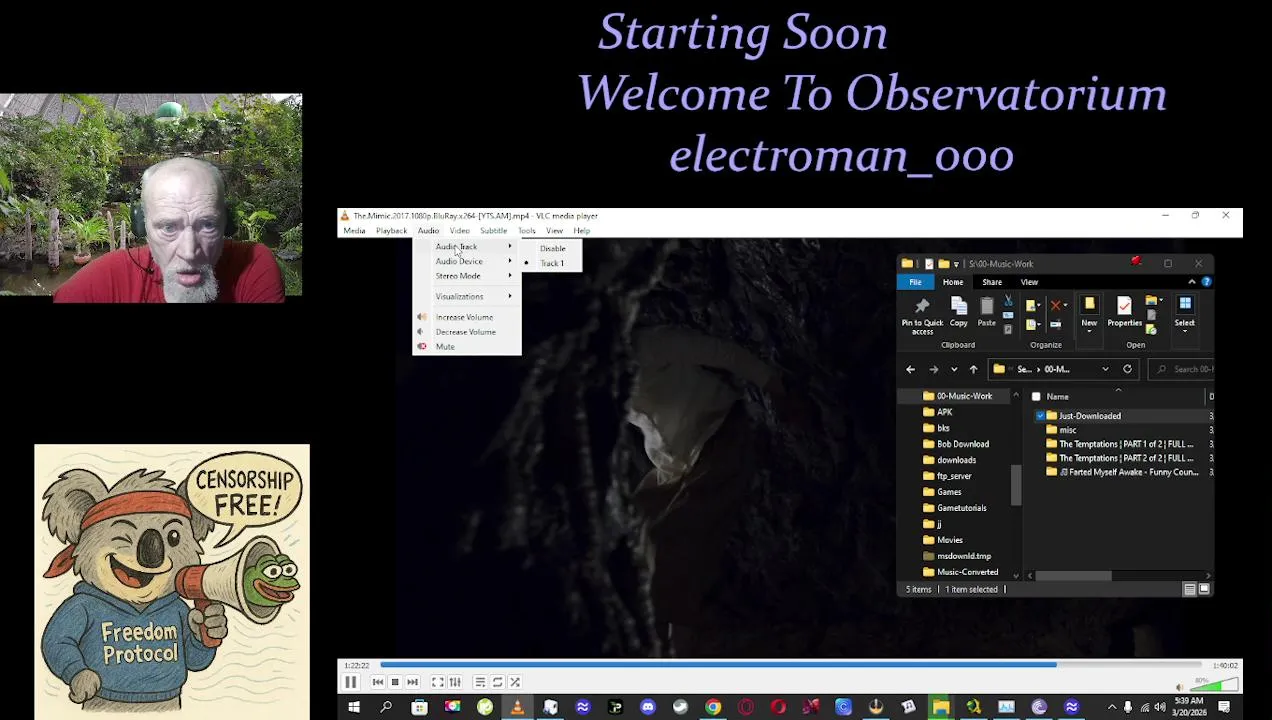Open VLC Subtitle menu

point(493,231)
